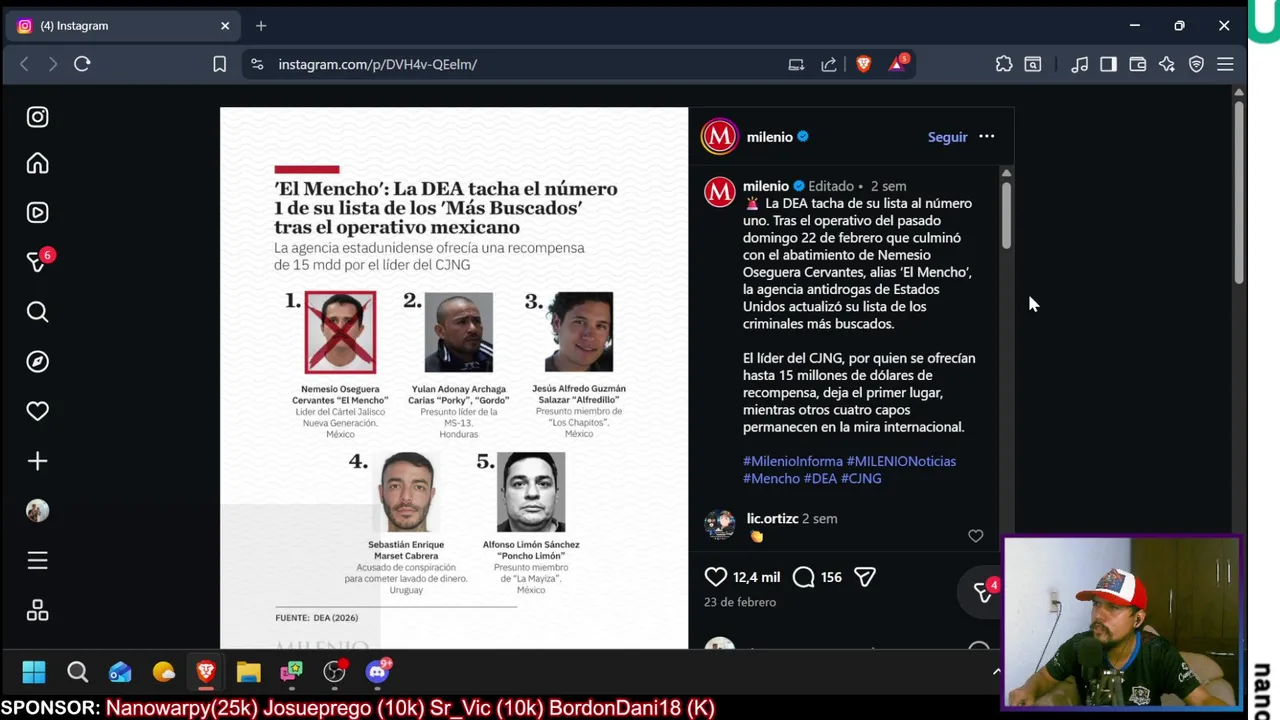Image resolution: width=1280 pixels, height=720 pixels.
Task: Close the Instagram tab
Action: [x=225, y=26]
